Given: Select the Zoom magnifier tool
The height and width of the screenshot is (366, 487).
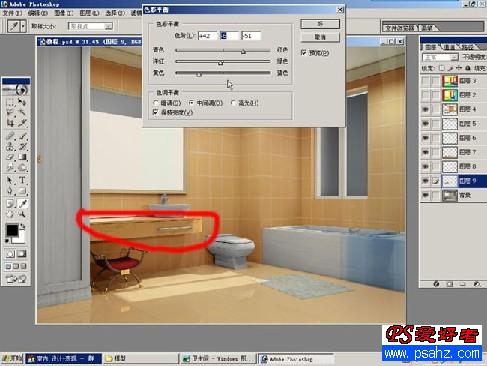Looking at the screenshot, I should point(22,214).
